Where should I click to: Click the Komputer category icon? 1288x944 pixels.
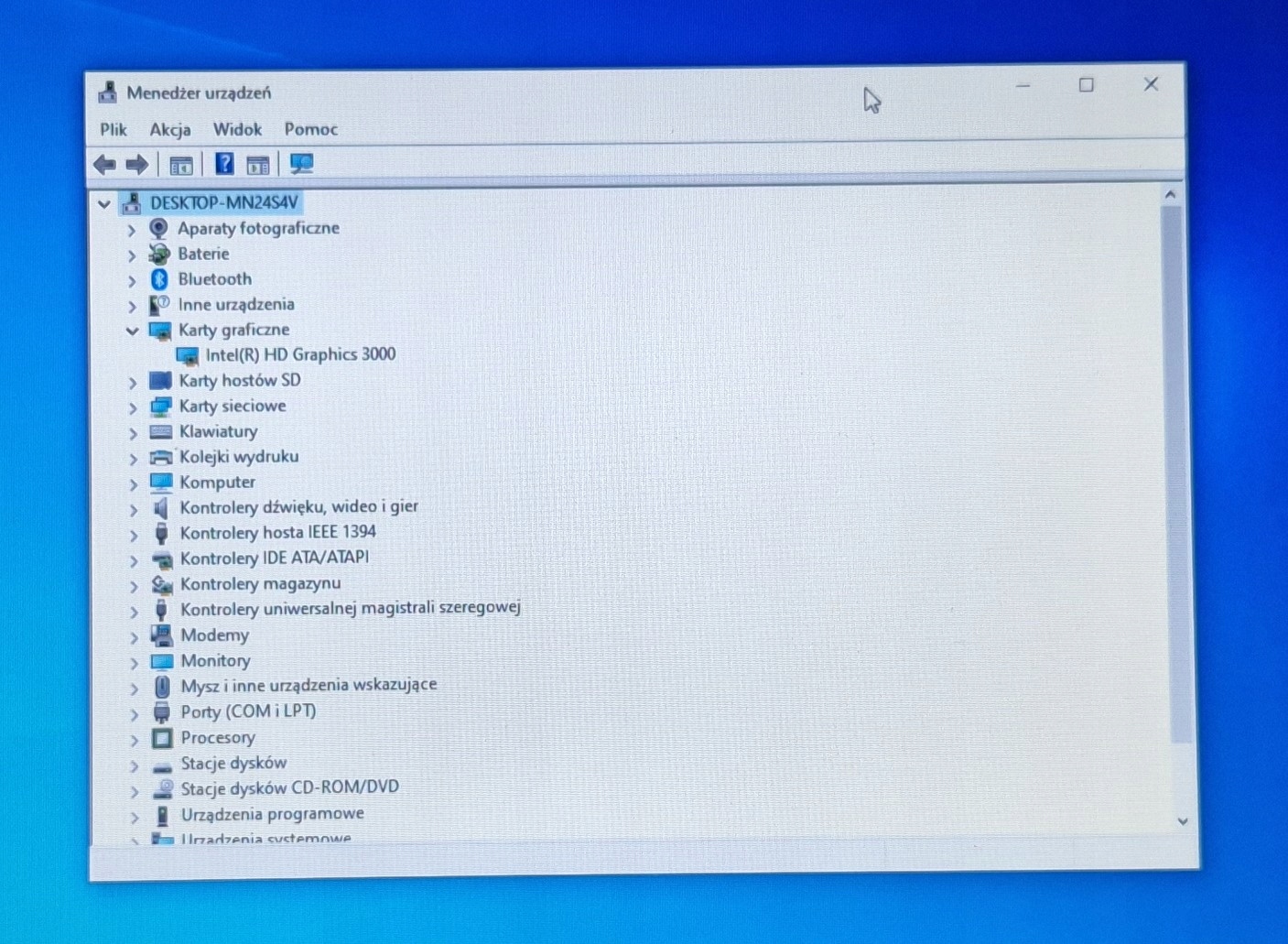tap(161, 482)
